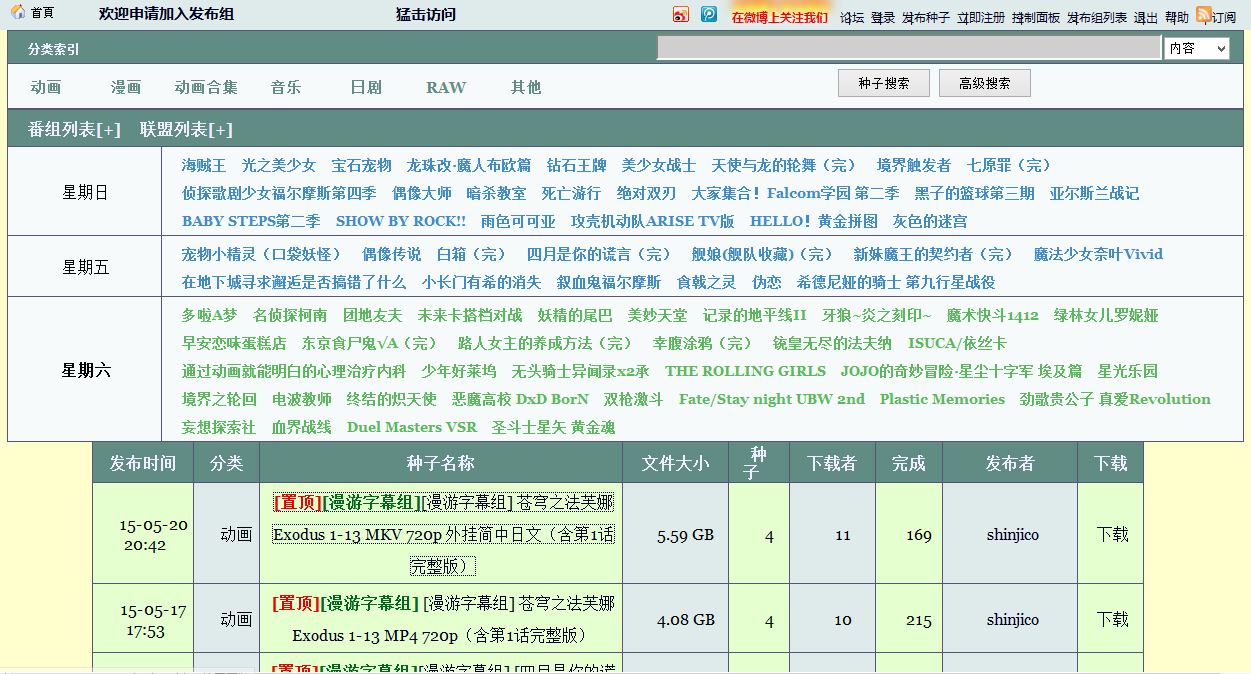Open the 控制面板 link

[x=1036, y=17]
